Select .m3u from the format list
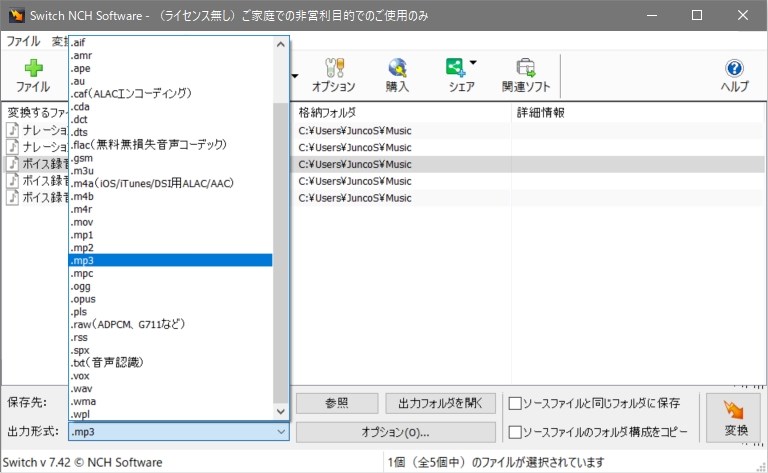The width and height of the screenshot is (768, 473). click(171, 170)
